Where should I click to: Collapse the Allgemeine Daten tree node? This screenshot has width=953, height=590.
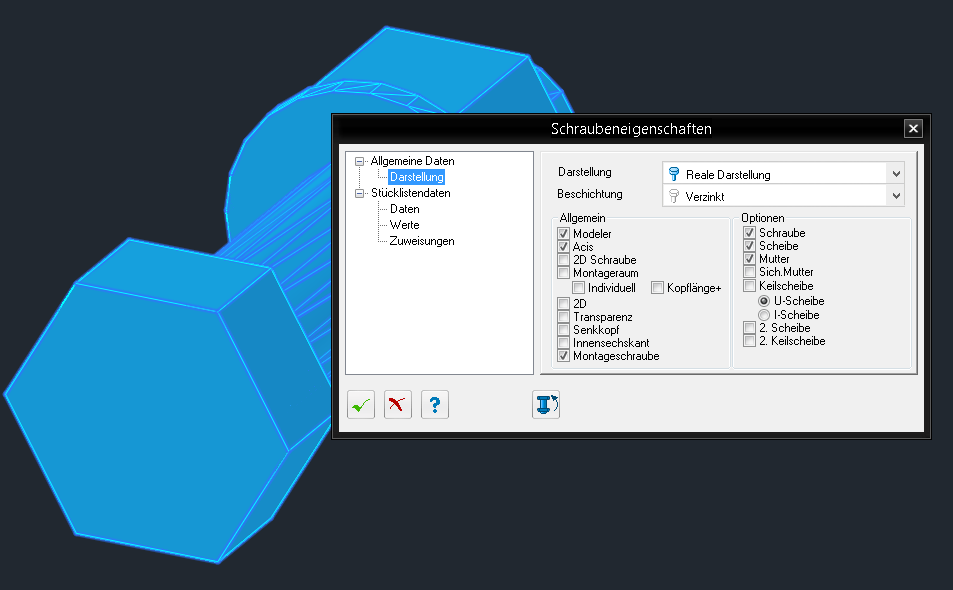point(359,162)
